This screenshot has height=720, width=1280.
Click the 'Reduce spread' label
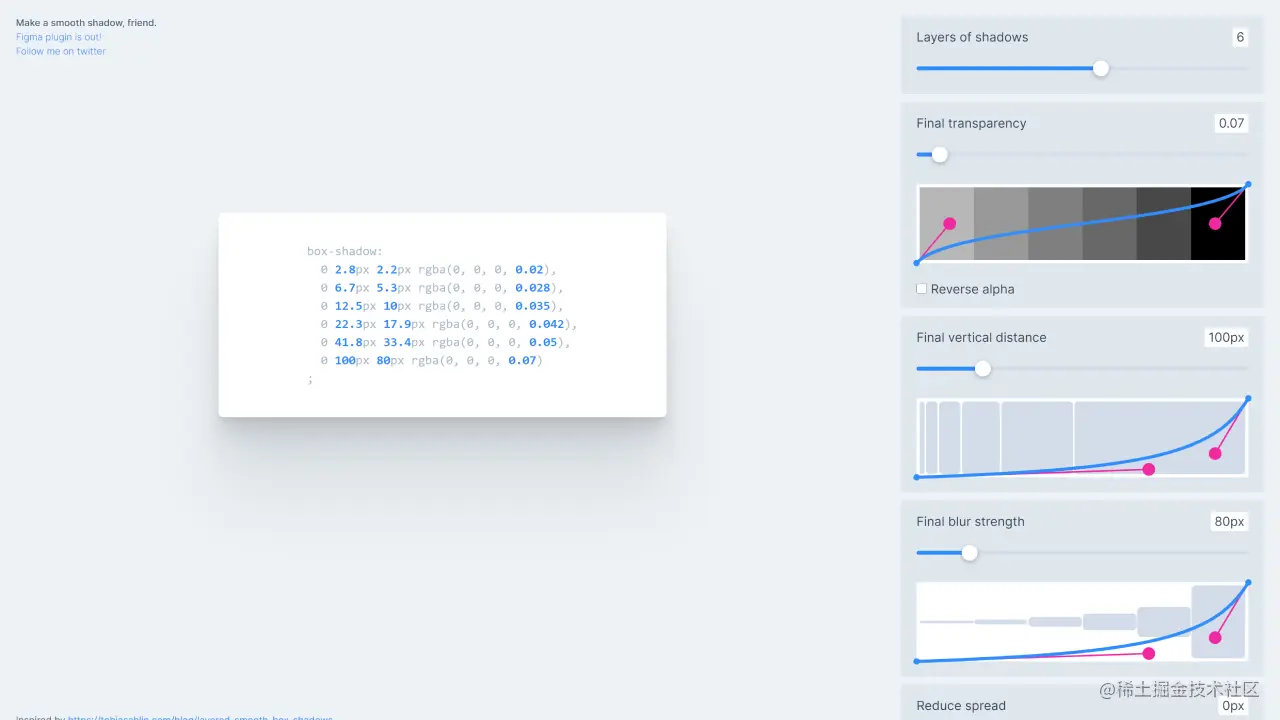click(x=961, y=705)
